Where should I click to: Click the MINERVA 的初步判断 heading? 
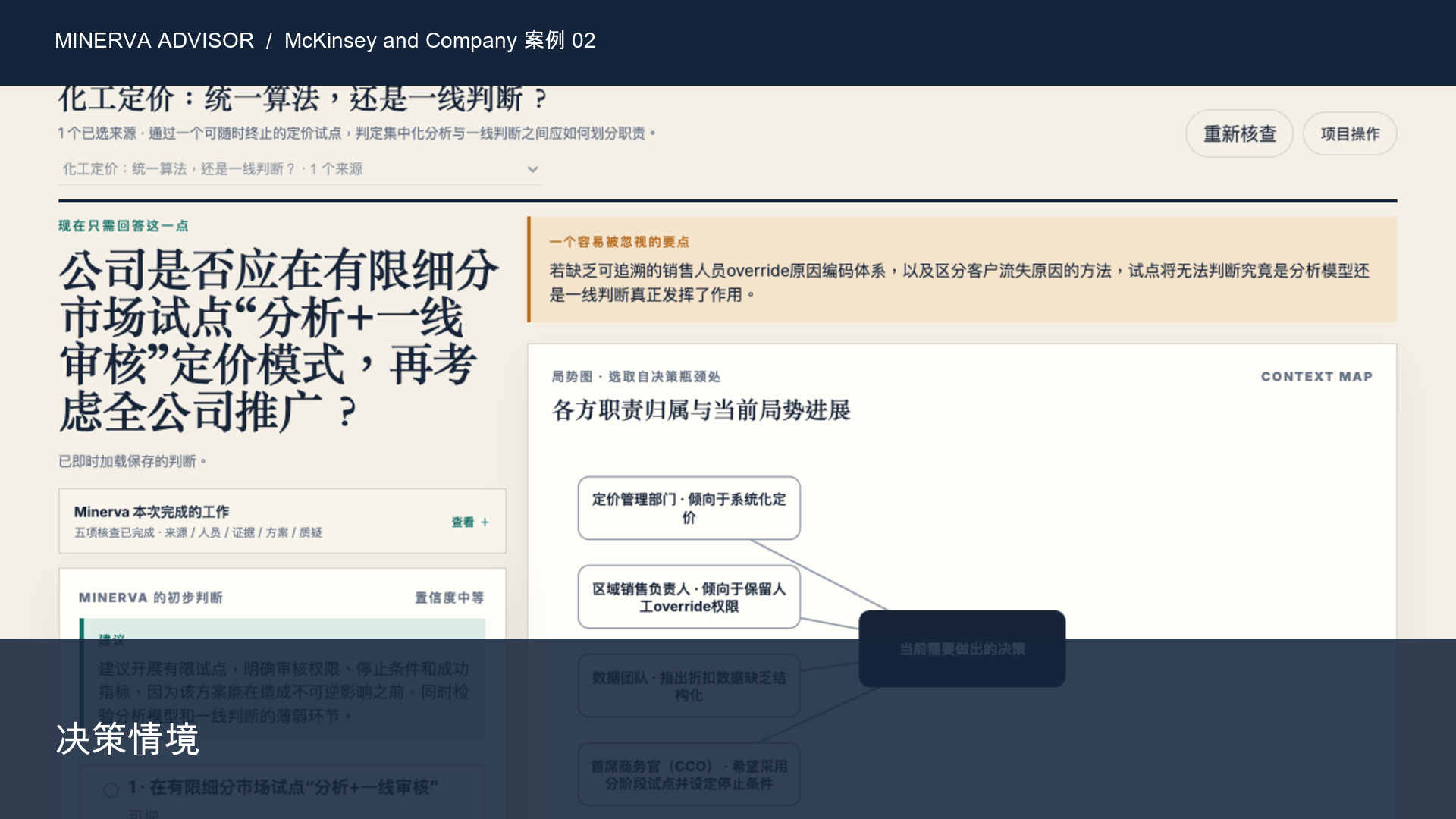tap(150, 598)
